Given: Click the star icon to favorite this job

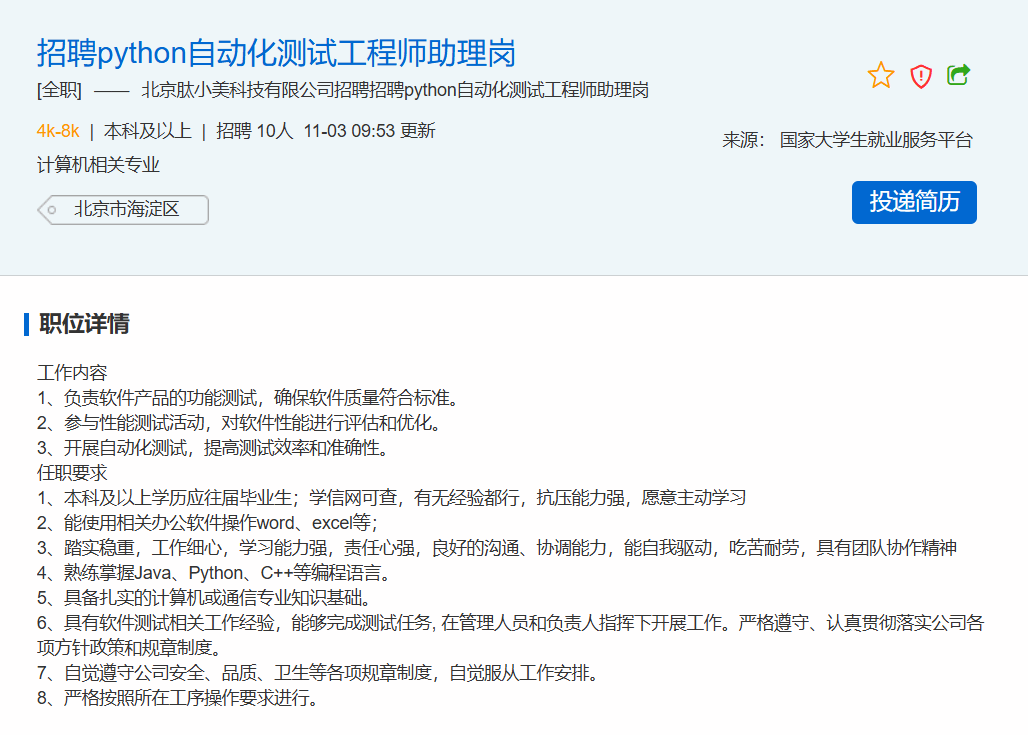Looking at the screenshot, I should [x=881, y=75].
